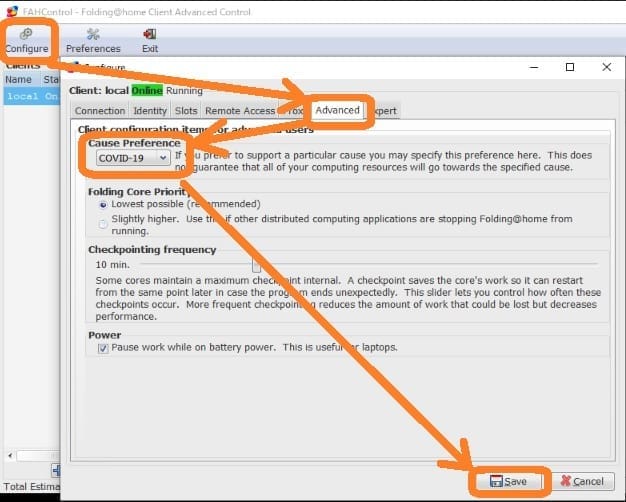
Task: Select the local client row
Action: click(x=32, y=96)
